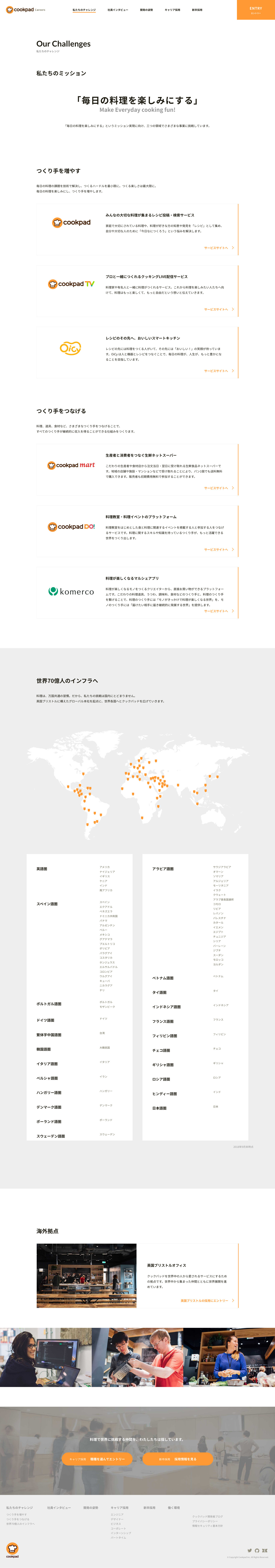Open 新卒採用 footer heading
Screen dimensions: 275x1568
click(149, 1508)
